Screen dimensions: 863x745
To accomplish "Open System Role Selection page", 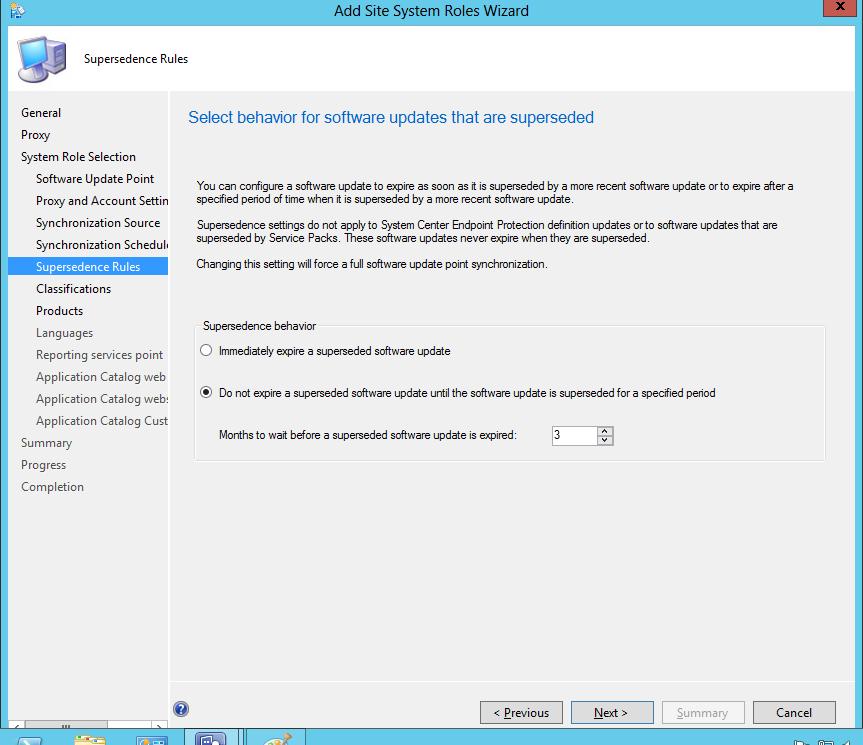I will point(78,157).
